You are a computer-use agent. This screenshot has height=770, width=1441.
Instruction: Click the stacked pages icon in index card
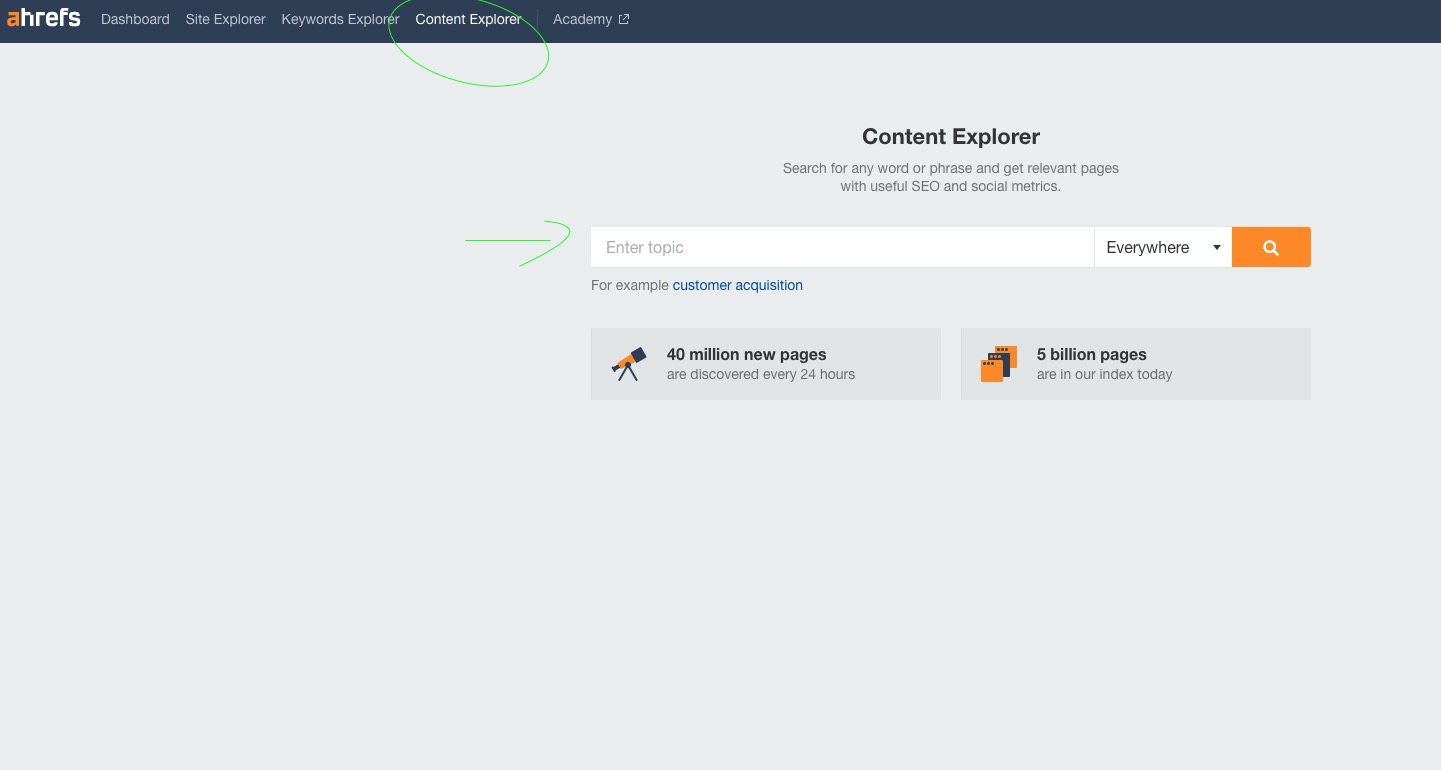999,364
